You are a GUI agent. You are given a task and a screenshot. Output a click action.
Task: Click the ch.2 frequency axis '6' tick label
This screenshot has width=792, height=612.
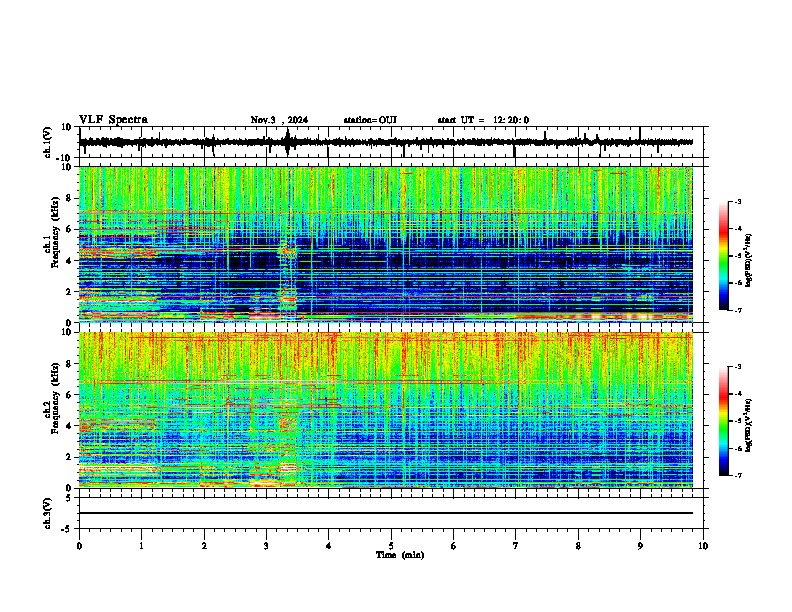coord(69,395)
